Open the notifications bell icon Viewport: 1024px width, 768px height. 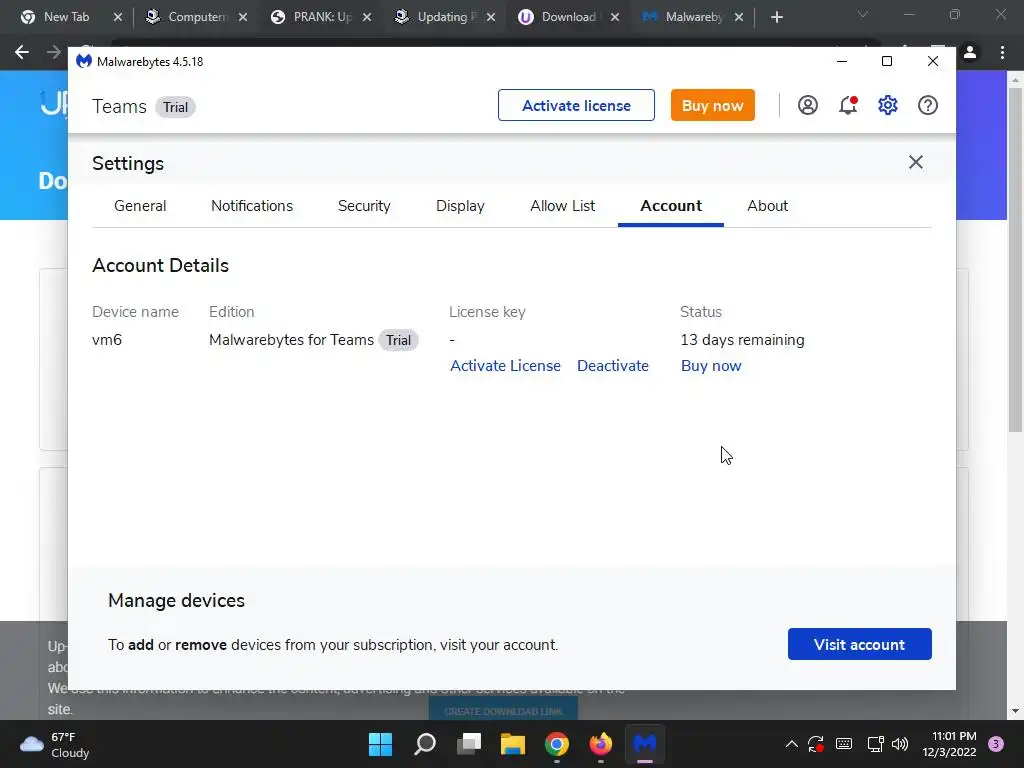pos(848,105)
